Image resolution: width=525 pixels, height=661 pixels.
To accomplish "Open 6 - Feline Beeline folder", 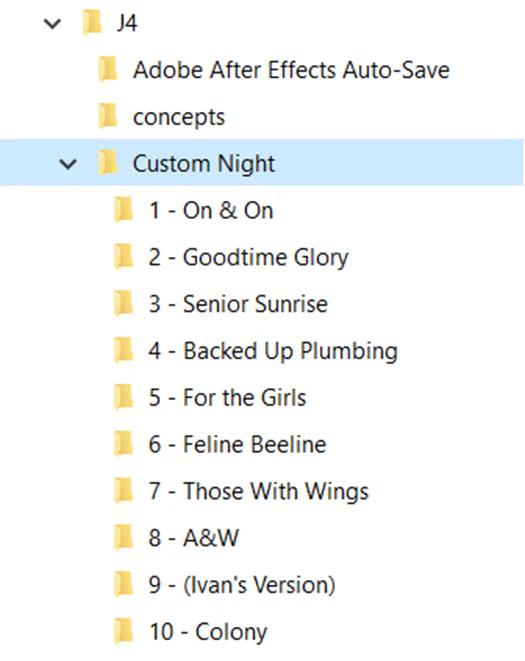I will click(237, 444).
